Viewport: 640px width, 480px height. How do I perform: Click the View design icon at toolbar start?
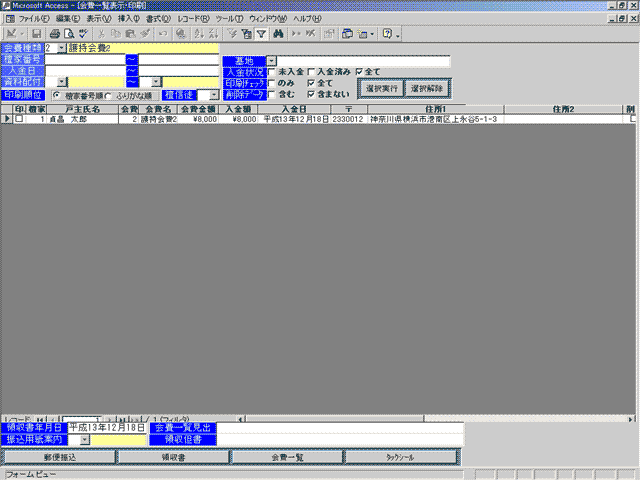tap(11, 34)
